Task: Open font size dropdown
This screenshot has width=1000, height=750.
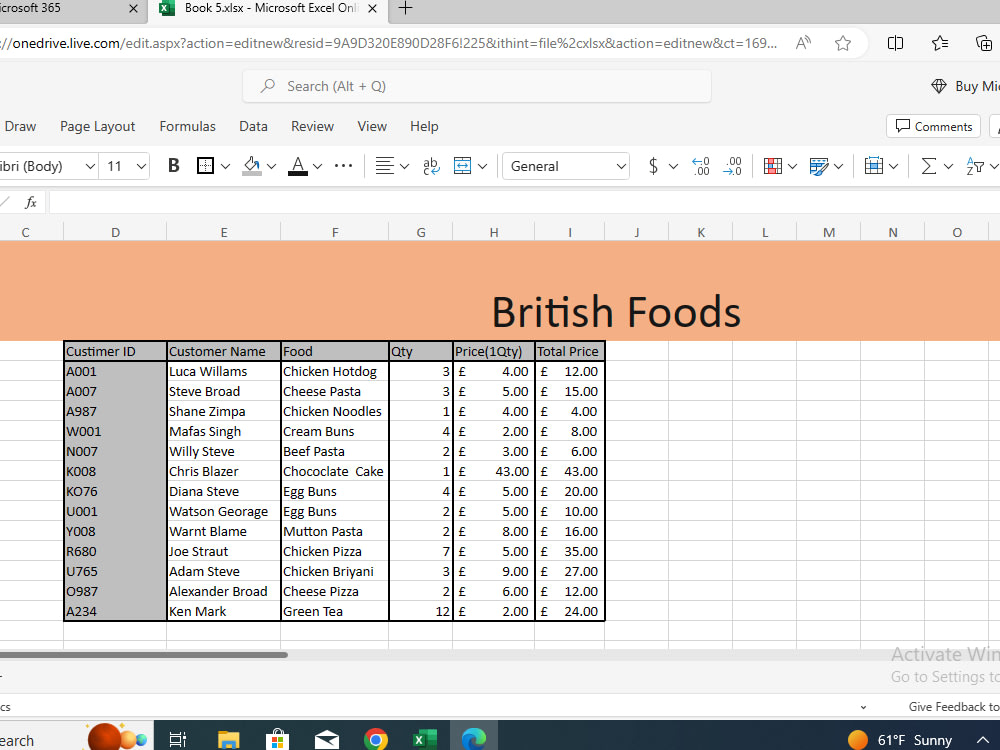Action: click(x=141, y=166)
